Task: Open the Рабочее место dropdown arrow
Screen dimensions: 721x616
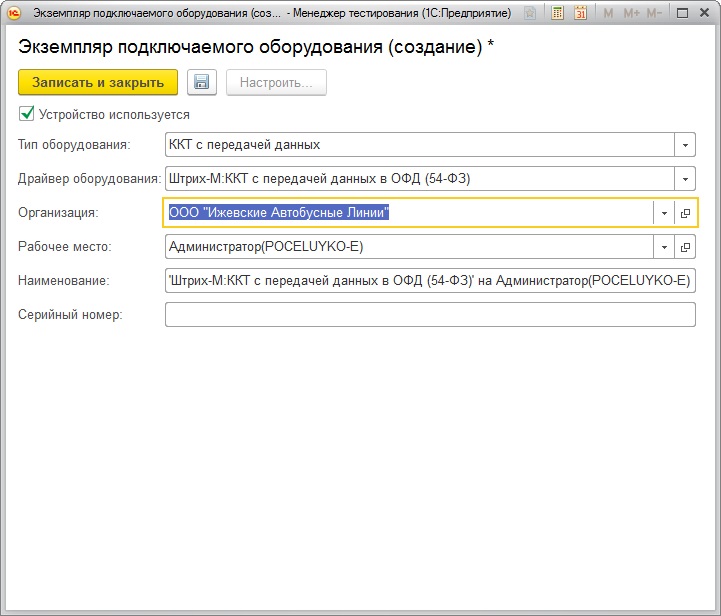Action: pyautogui.click(x=663, y=247)
